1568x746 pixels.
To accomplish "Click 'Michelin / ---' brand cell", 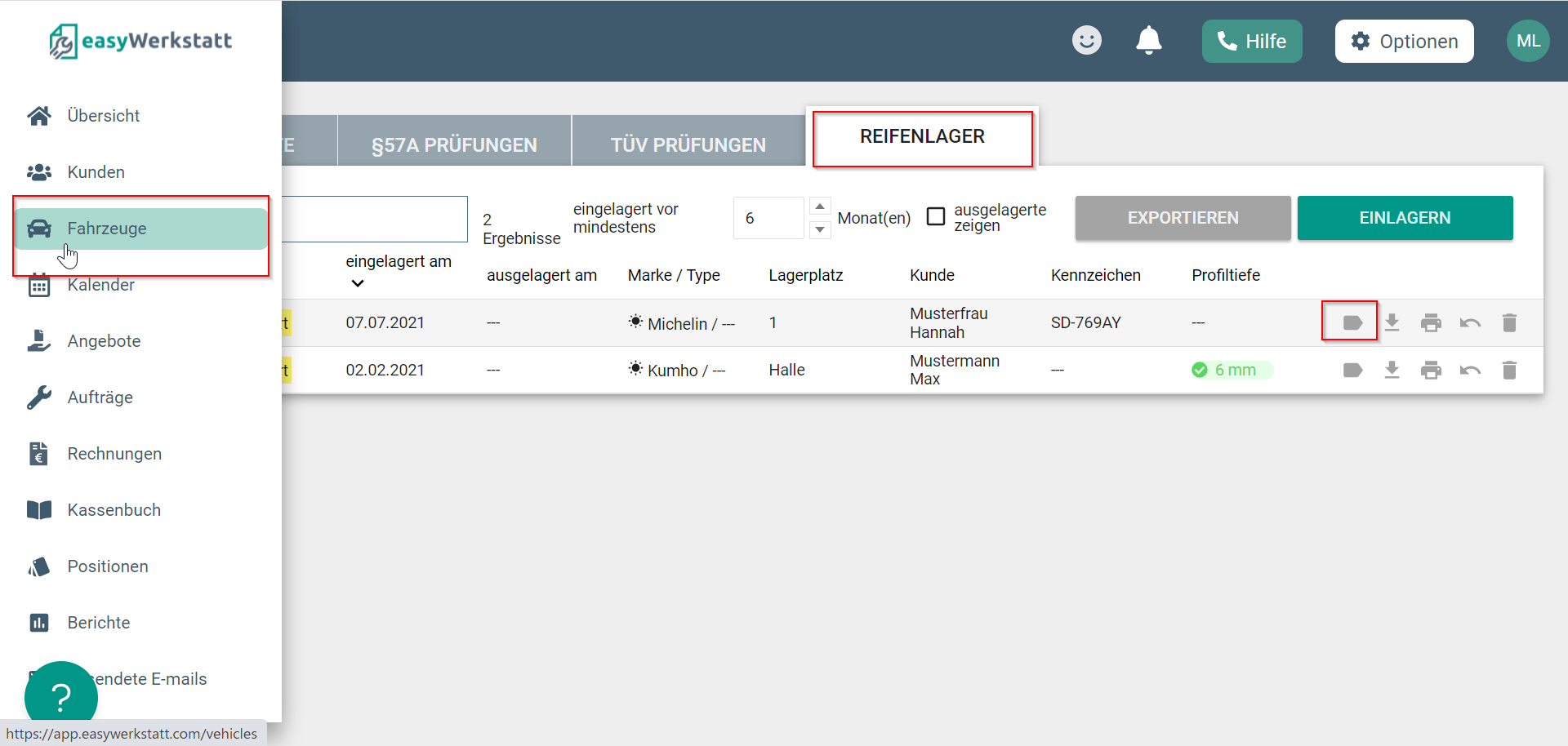I will pos(681,323).
